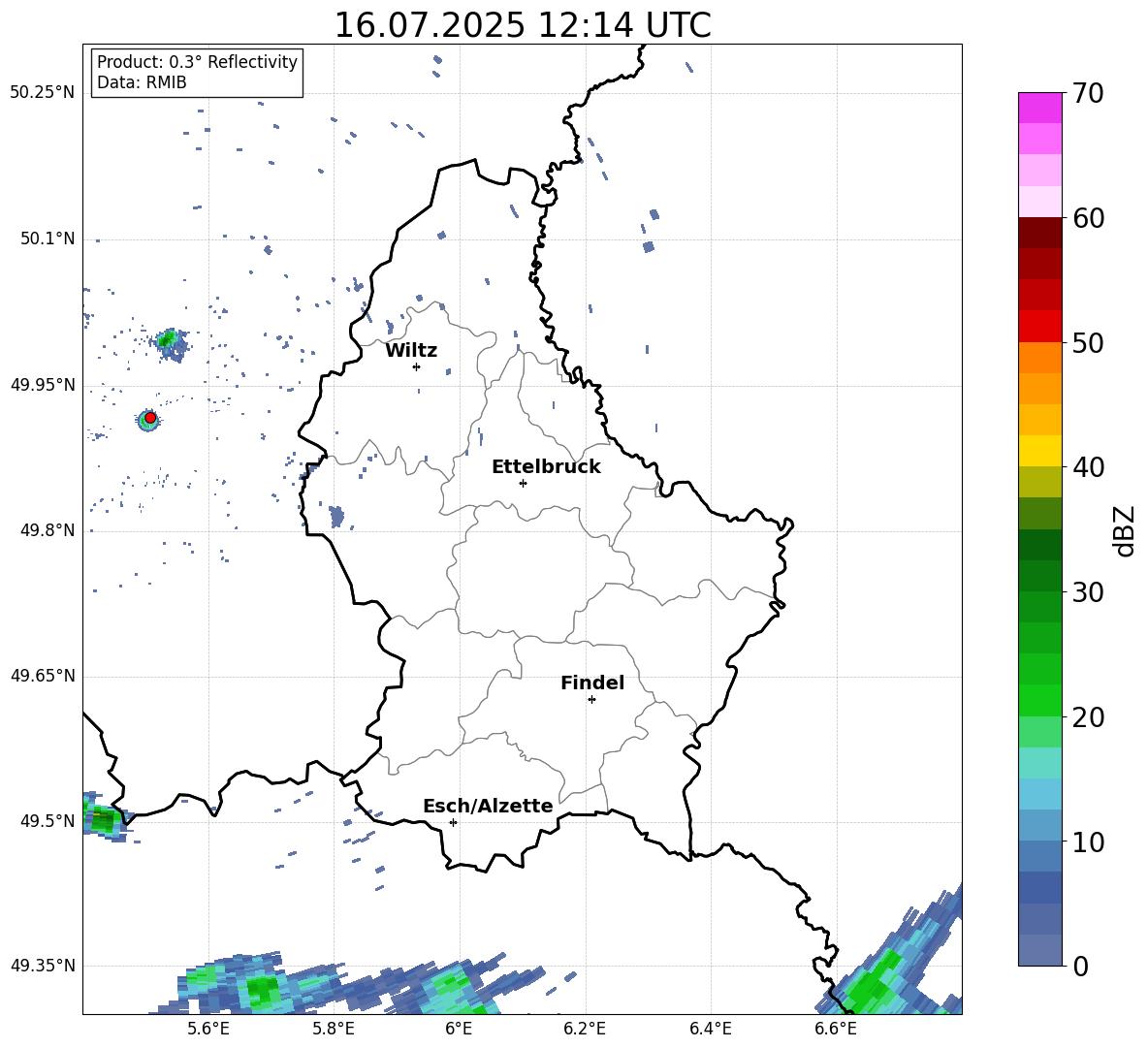This screenshot has height=1048, width=1148.
Task: Select the Ettelbruck station cross marker
Action: click(523, 483)
